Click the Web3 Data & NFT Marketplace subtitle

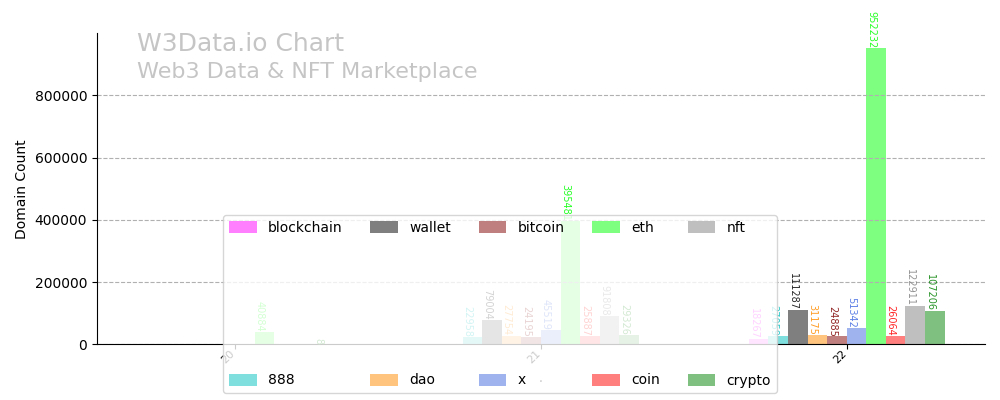click(x=307, y=72)
